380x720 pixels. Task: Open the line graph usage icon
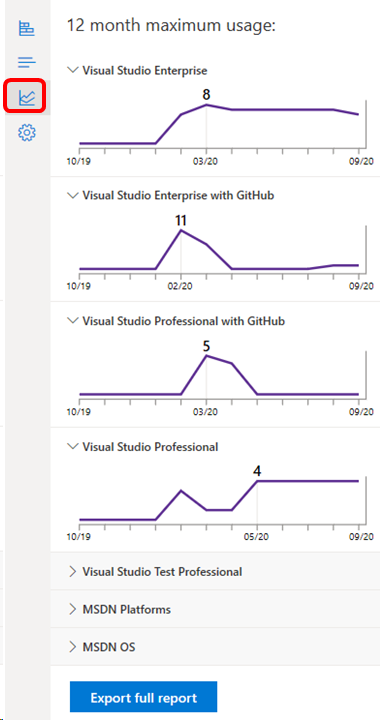(x=27, y=97)
